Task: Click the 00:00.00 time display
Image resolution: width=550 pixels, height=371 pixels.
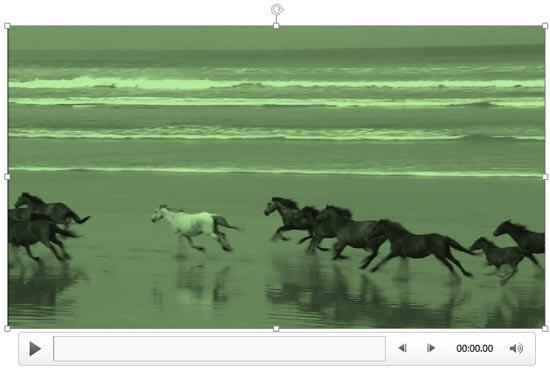Action: (x=475, y=349)
